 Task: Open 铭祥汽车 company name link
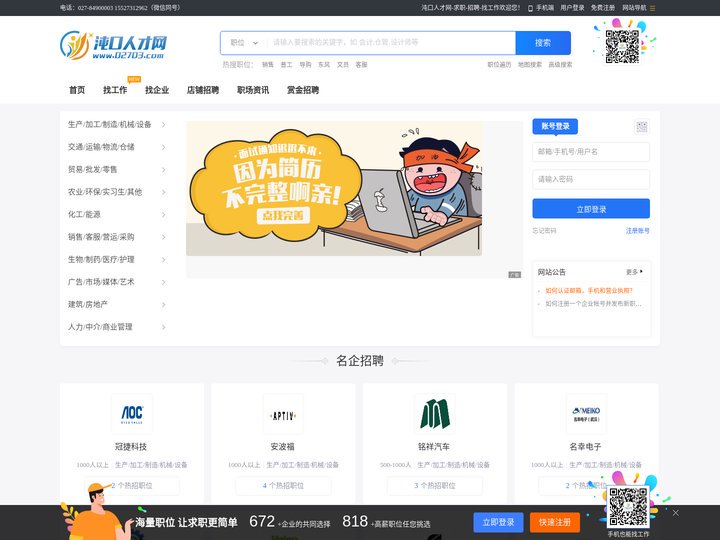[x=434, y=446]
